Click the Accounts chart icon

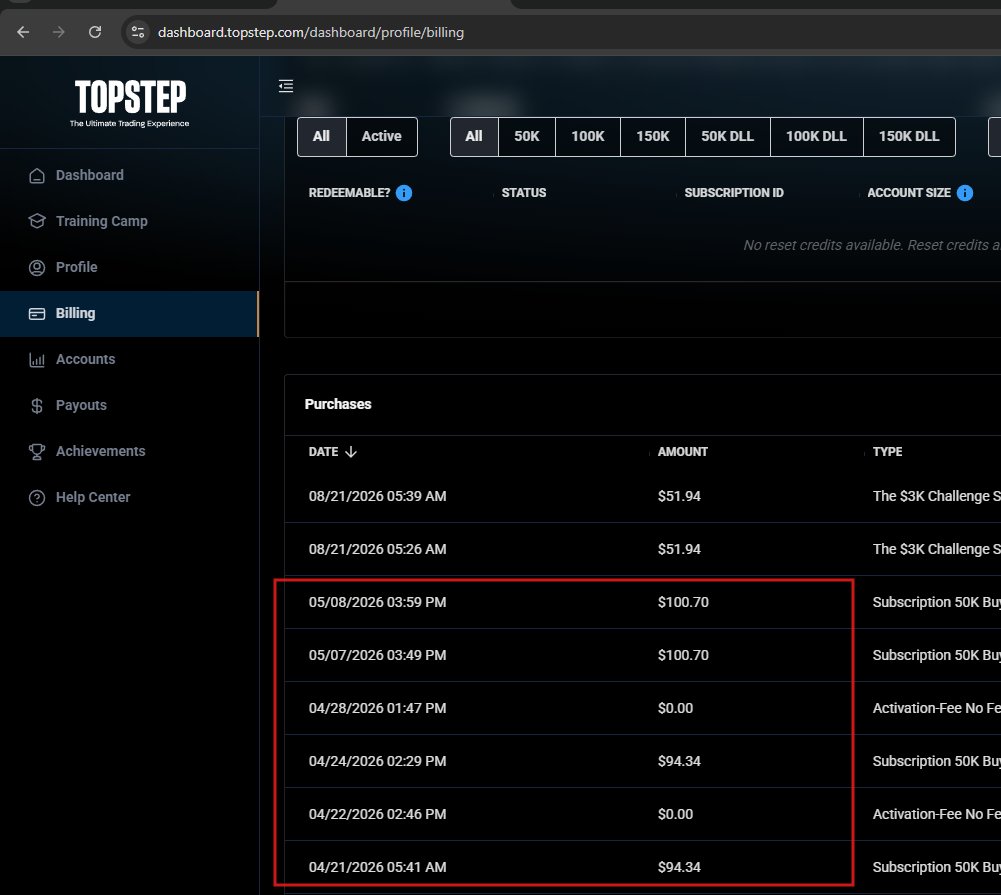37,359
